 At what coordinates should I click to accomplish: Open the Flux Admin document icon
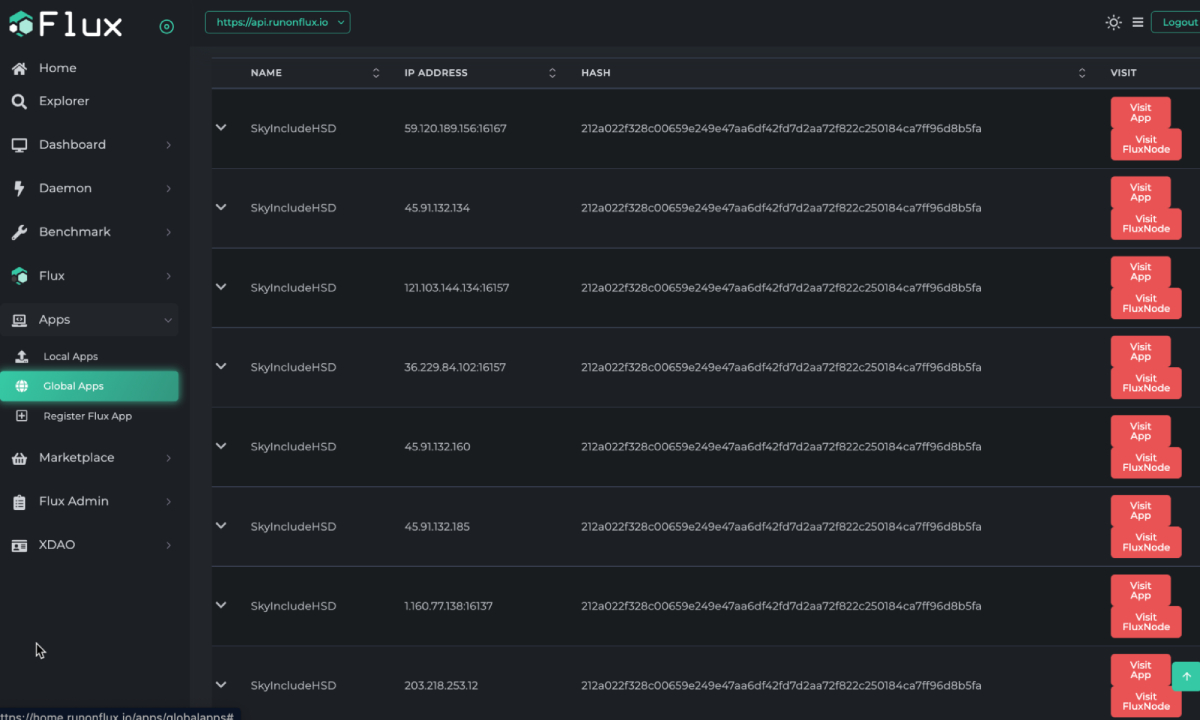pyautogui.click(x=19, y=501)
